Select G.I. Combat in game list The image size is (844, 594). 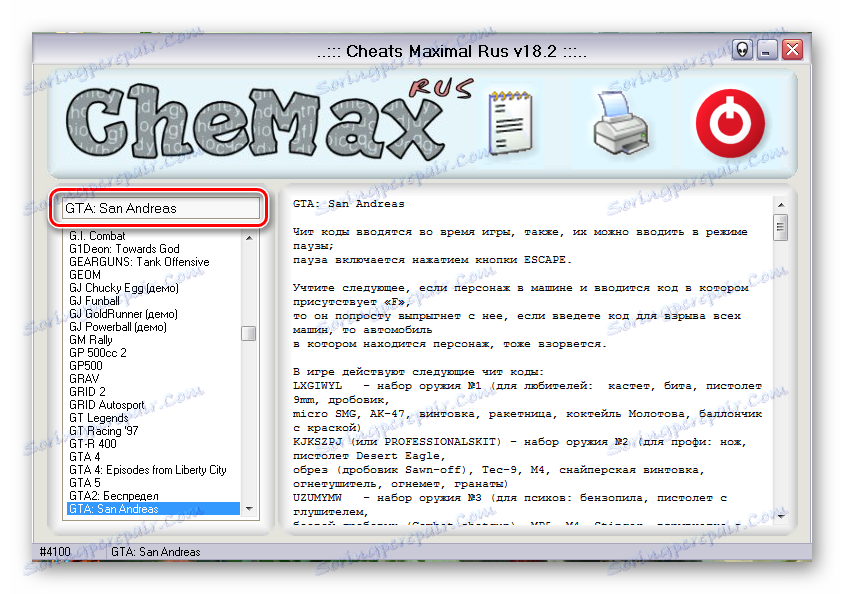tap(97, 236)
